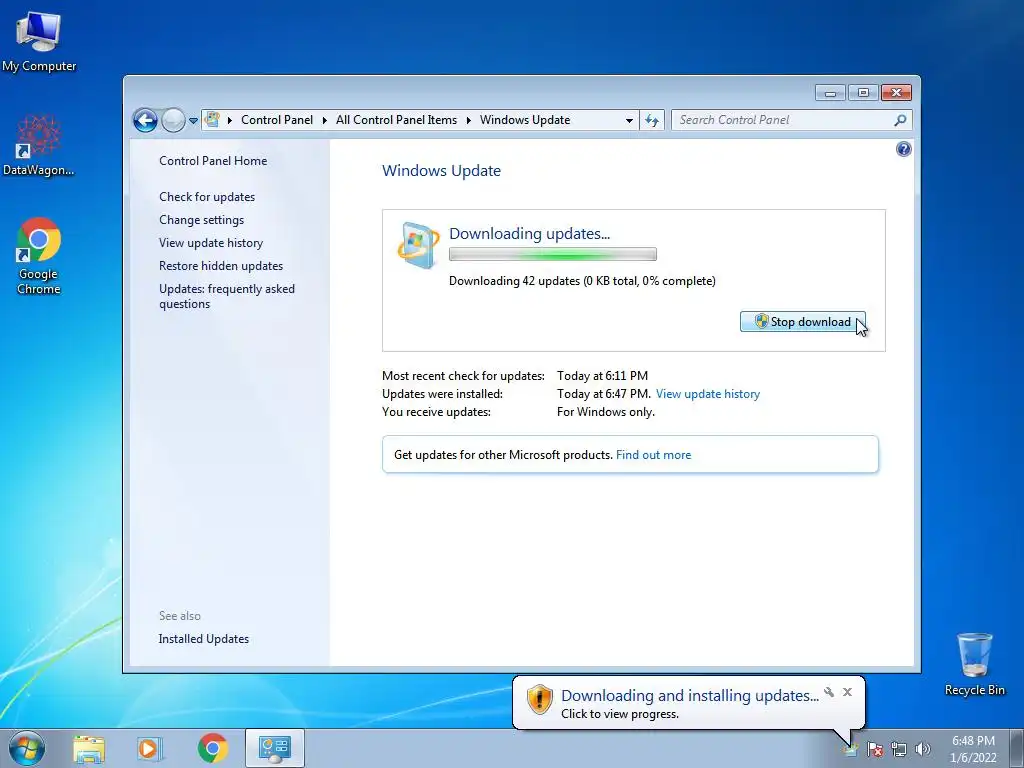Image resolution: width=1024 pixels, height=768 pixels.
Task: Maximize the Windows Update window
Action: [863, 93]
